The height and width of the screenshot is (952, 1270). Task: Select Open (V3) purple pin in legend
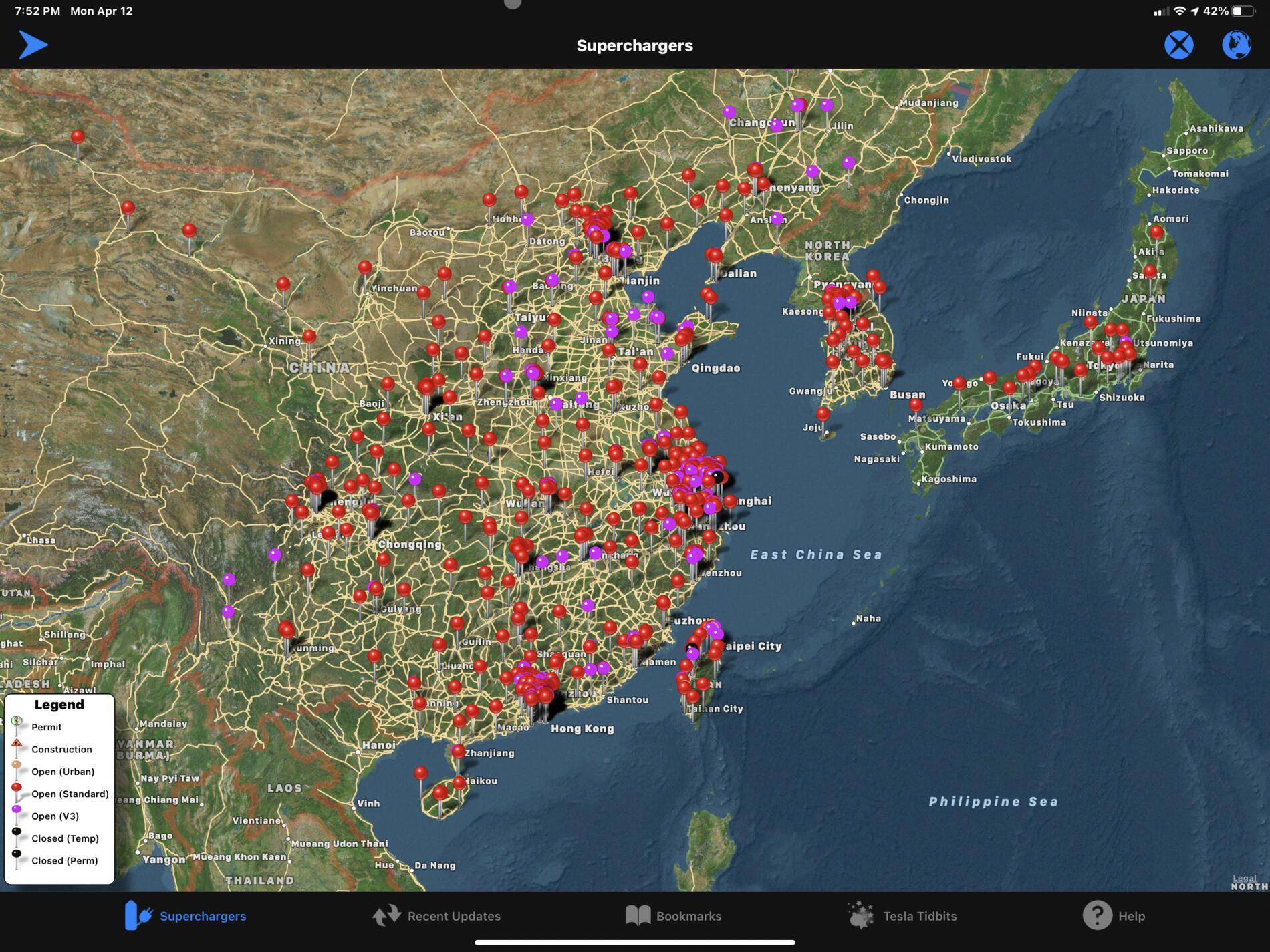(17, 810)
